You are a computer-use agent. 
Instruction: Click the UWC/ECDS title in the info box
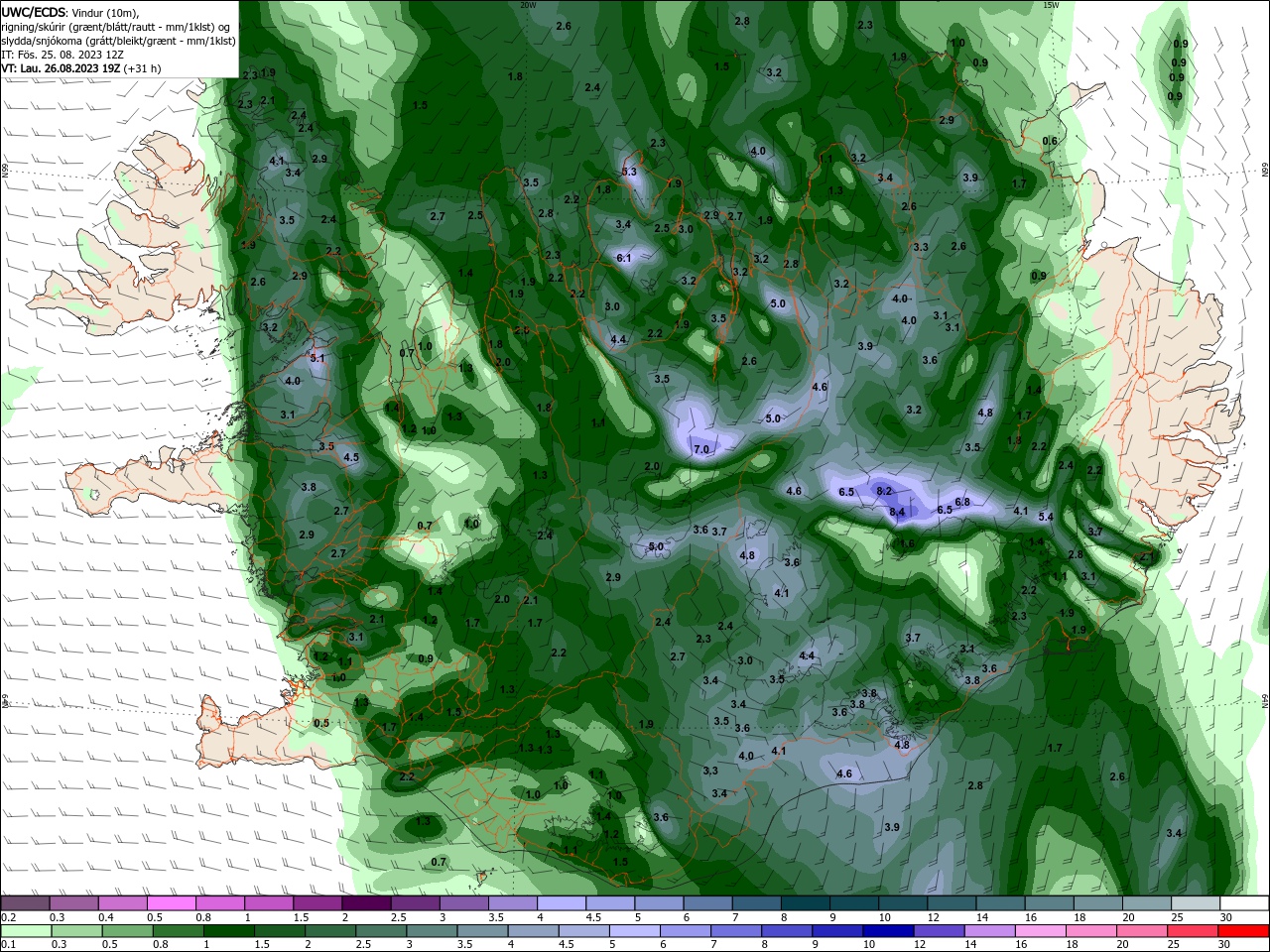(34, 12)
